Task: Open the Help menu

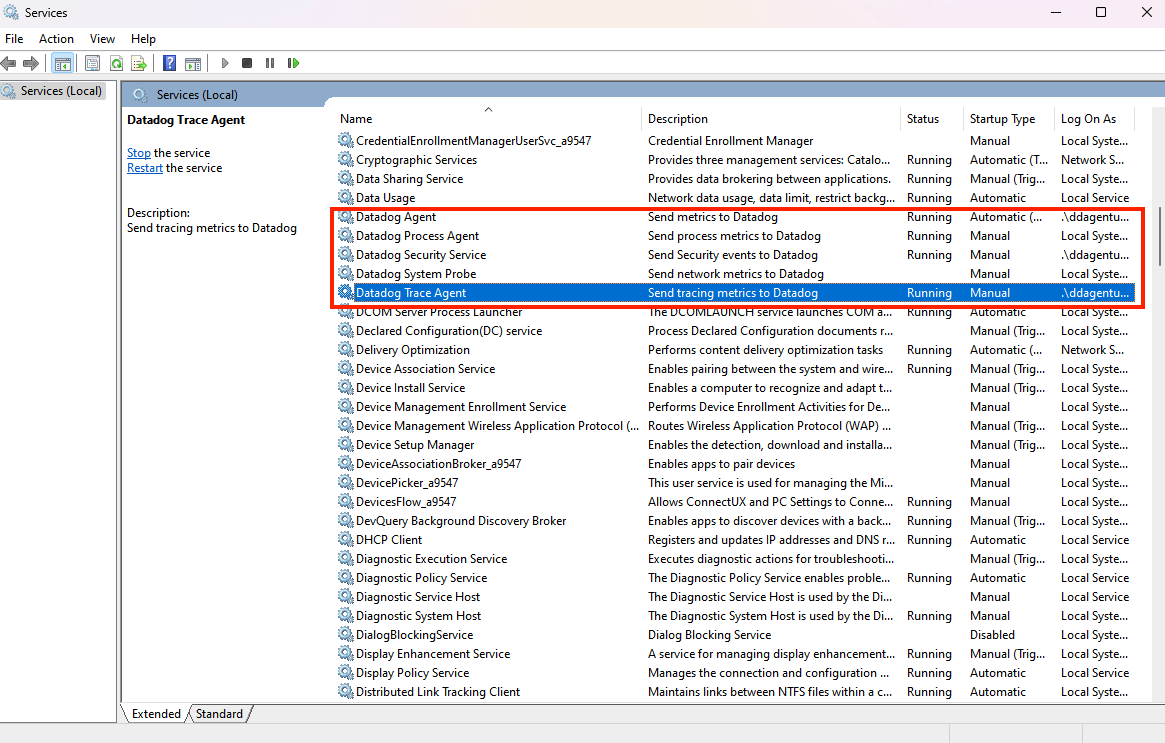Action: [x=143, y=39]
